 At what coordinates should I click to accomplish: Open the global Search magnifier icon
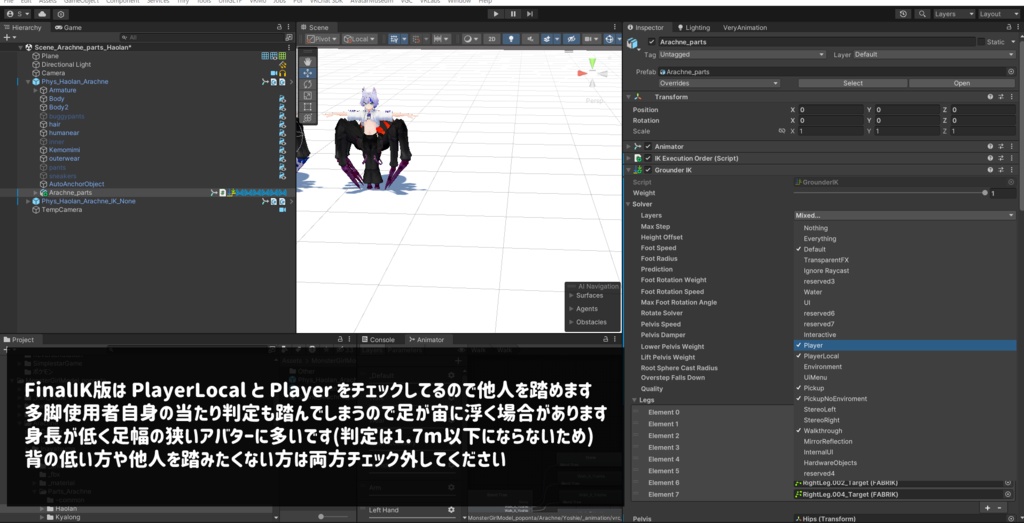click(922, 14)
